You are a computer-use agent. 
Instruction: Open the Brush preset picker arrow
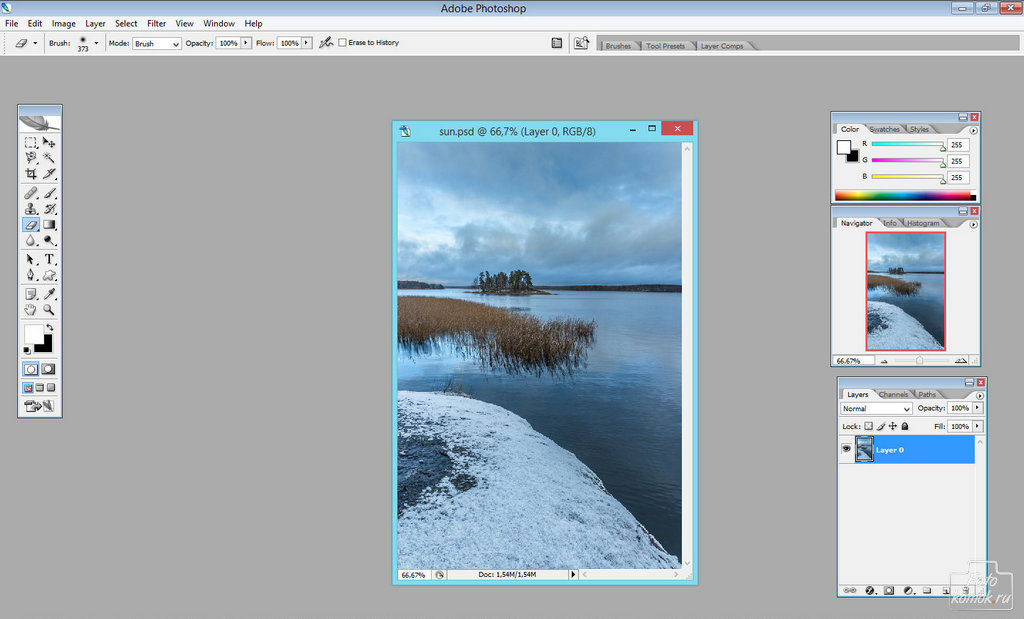point(96,43)
